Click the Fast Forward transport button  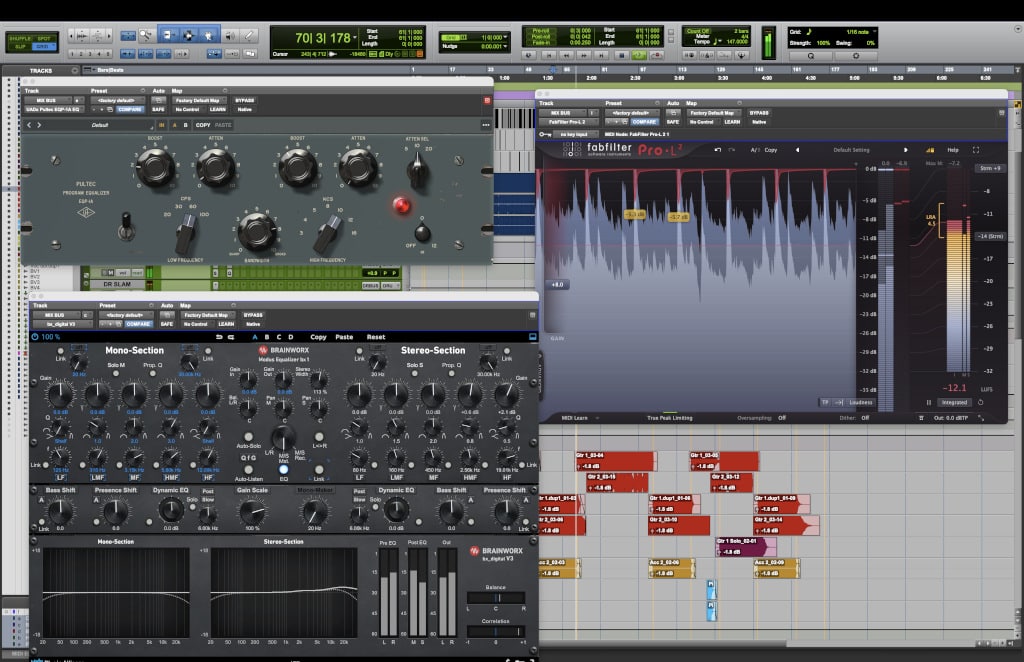584,56
